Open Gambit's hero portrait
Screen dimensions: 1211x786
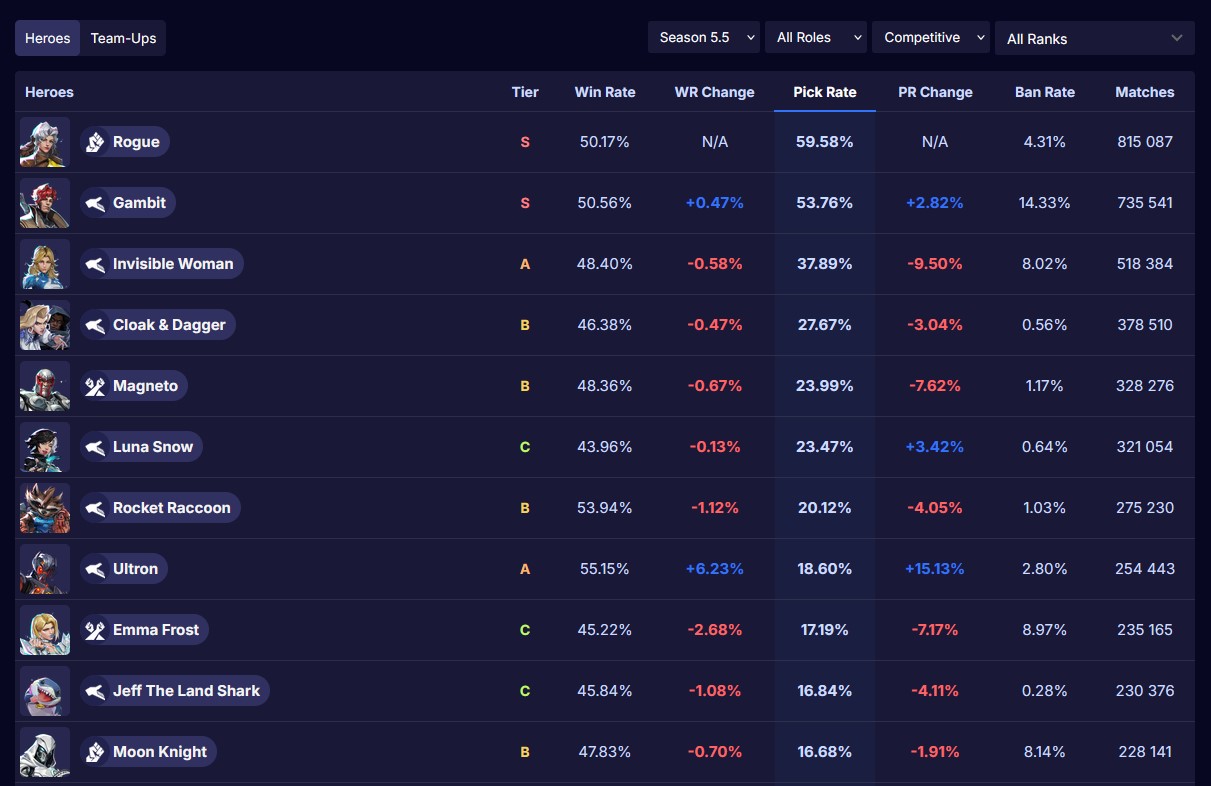(45, 203)
